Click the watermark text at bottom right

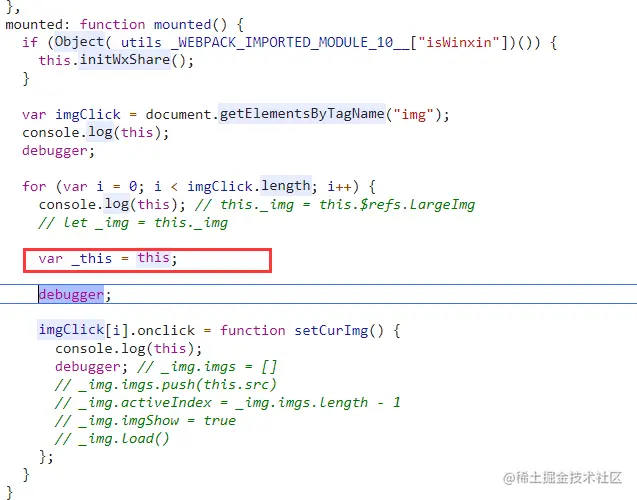(x=563, y=478)
